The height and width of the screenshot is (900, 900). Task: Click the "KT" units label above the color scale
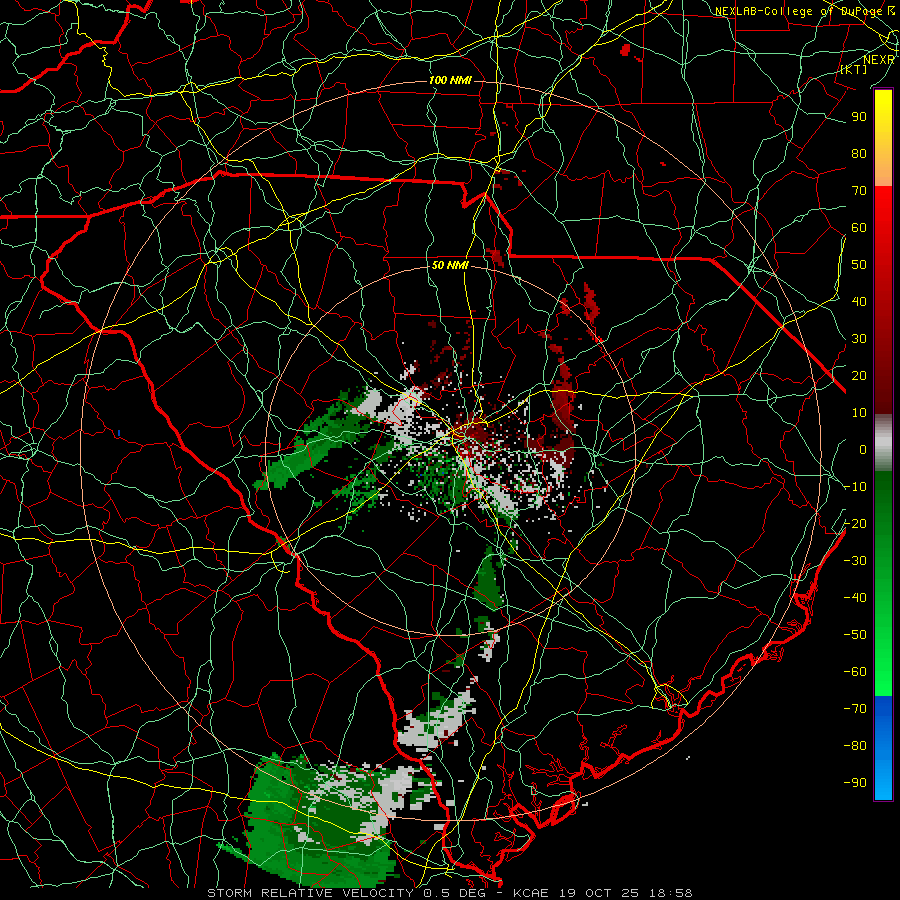[854, 69]
